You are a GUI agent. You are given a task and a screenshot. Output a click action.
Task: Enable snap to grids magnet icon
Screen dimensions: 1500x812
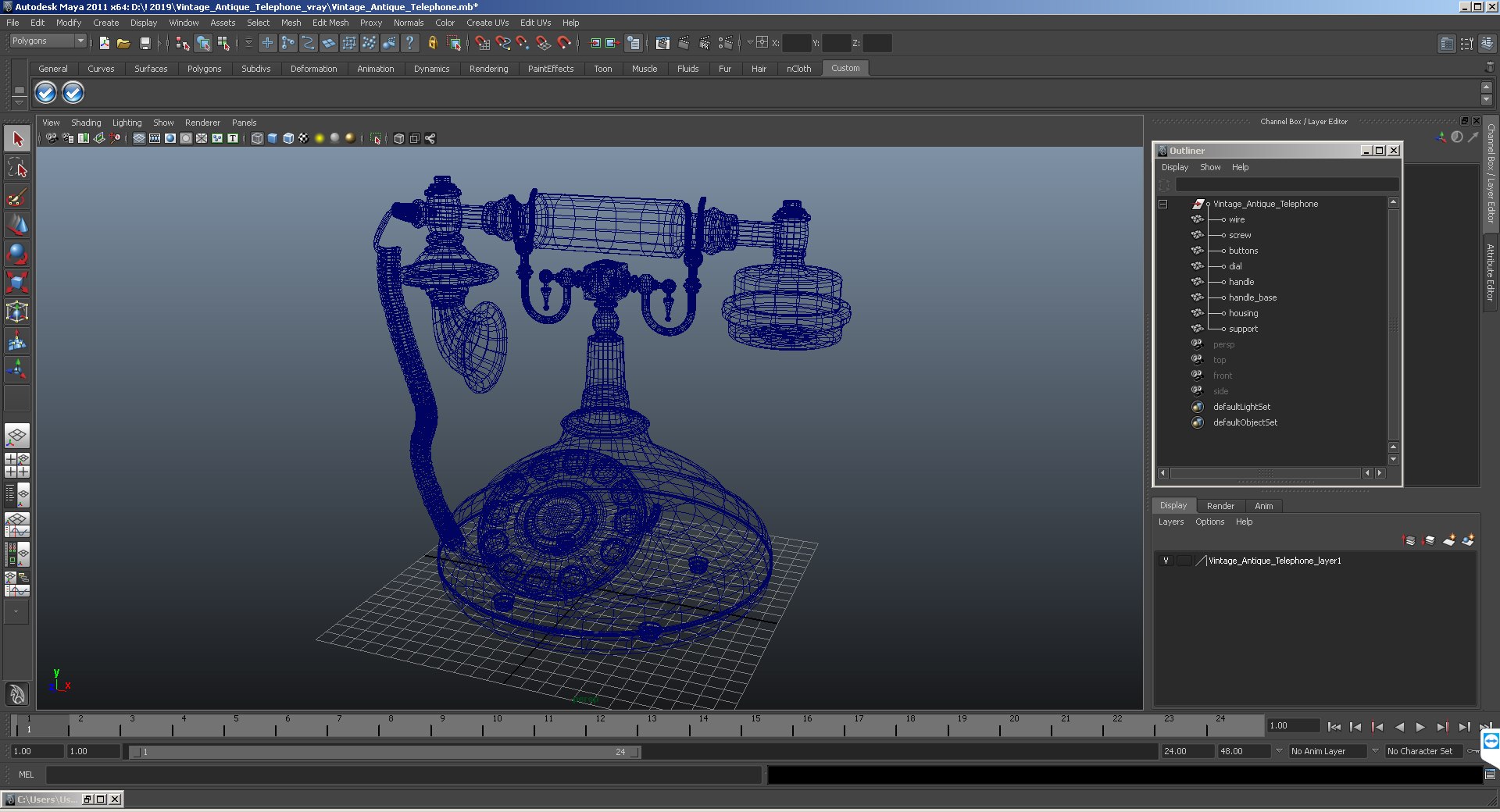(x=482, y=43)
